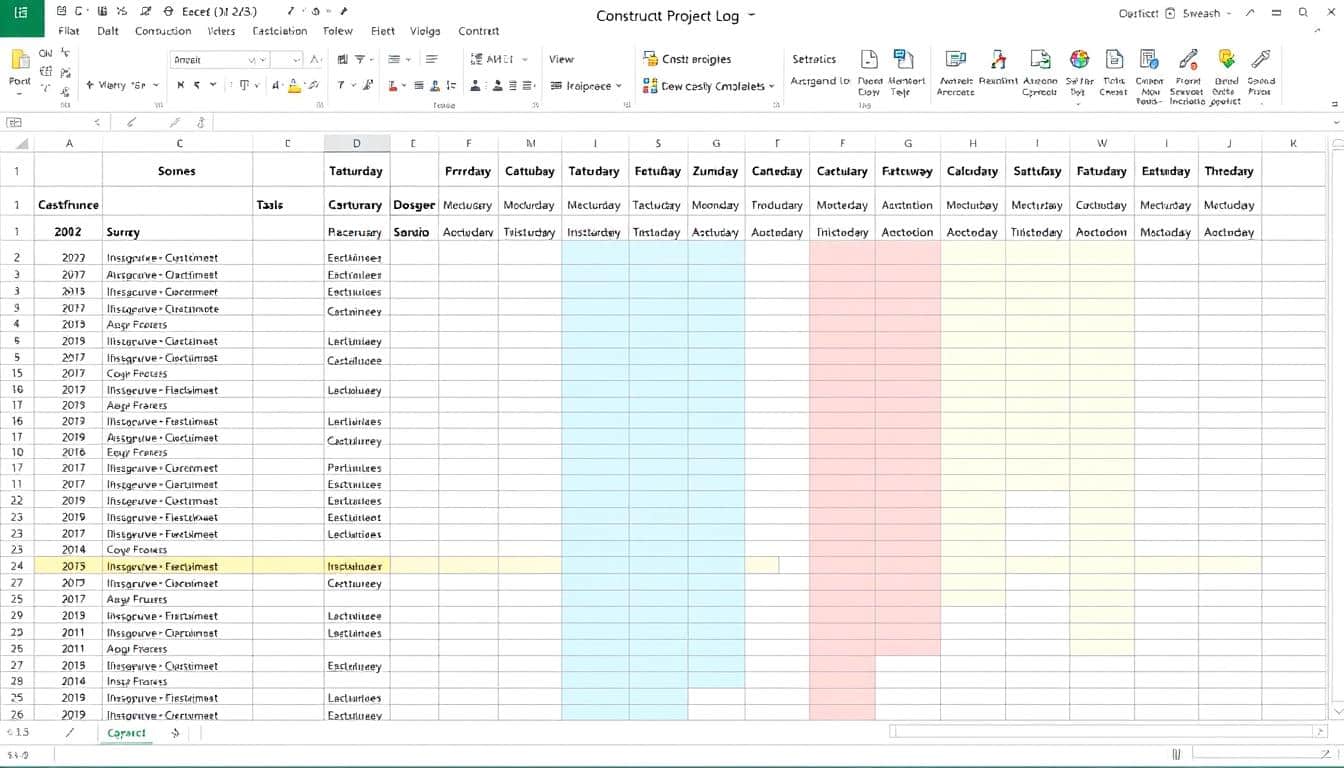1344x768 pixels.
Task: Click the Fuoed Ciow page icon
Action: 869,60
